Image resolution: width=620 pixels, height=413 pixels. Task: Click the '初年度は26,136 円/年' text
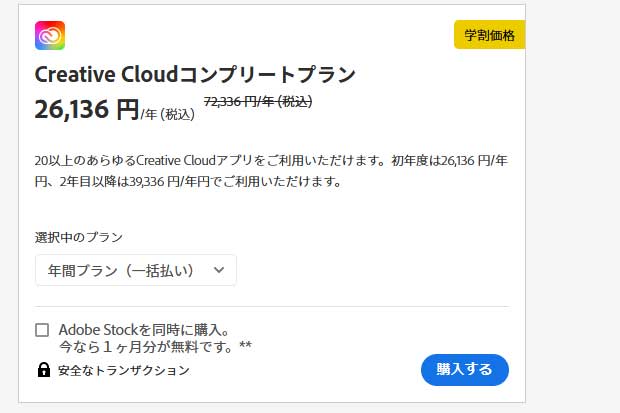(450, 161)
